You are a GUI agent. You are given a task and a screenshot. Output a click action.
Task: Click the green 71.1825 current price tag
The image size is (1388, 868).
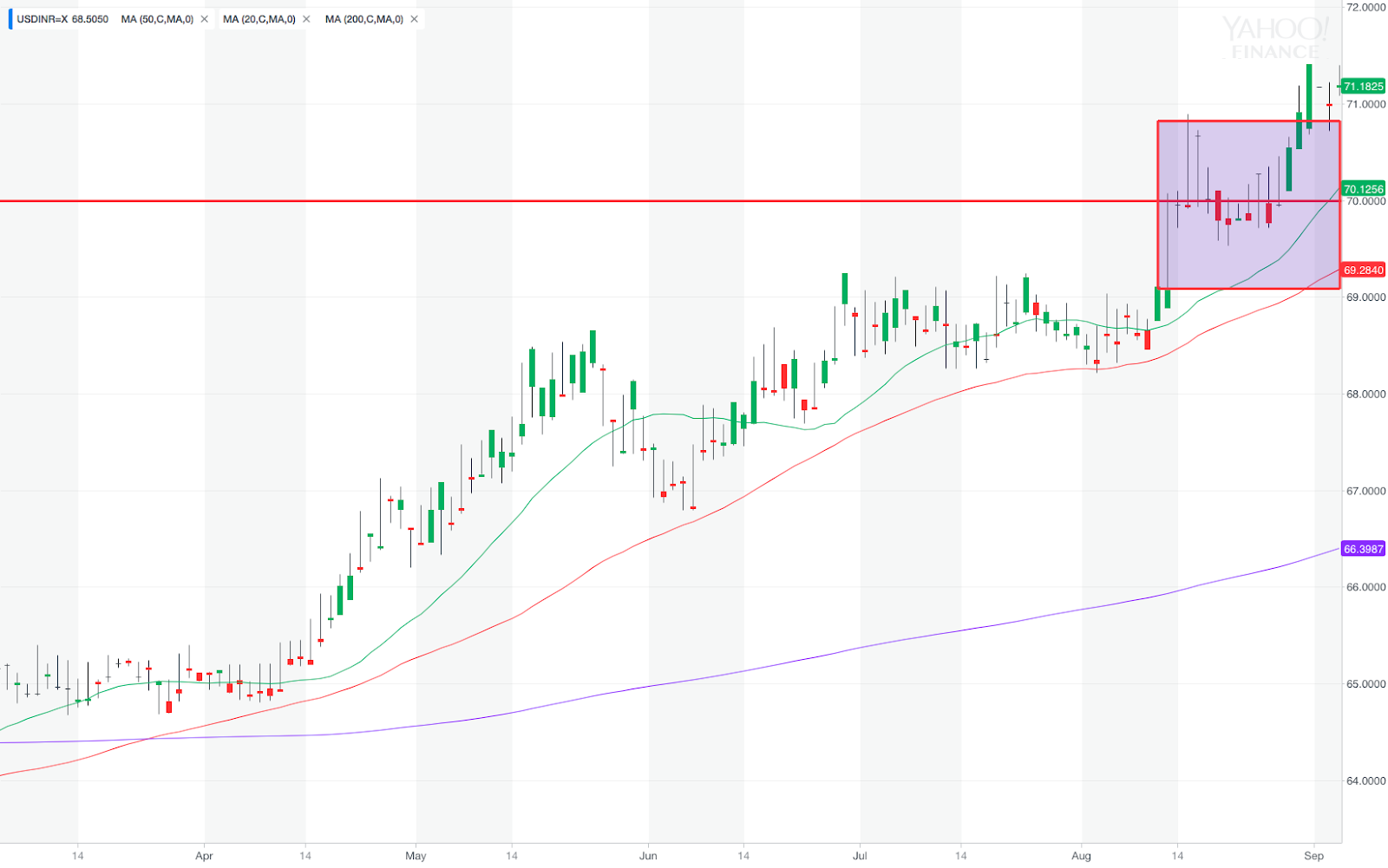(x=1364, y=87)
